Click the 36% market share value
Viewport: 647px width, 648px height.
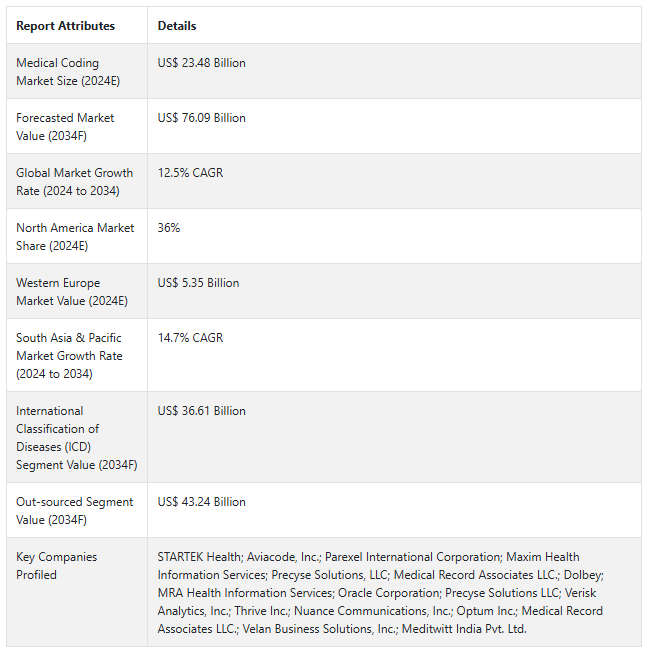[x=169, y=228]
